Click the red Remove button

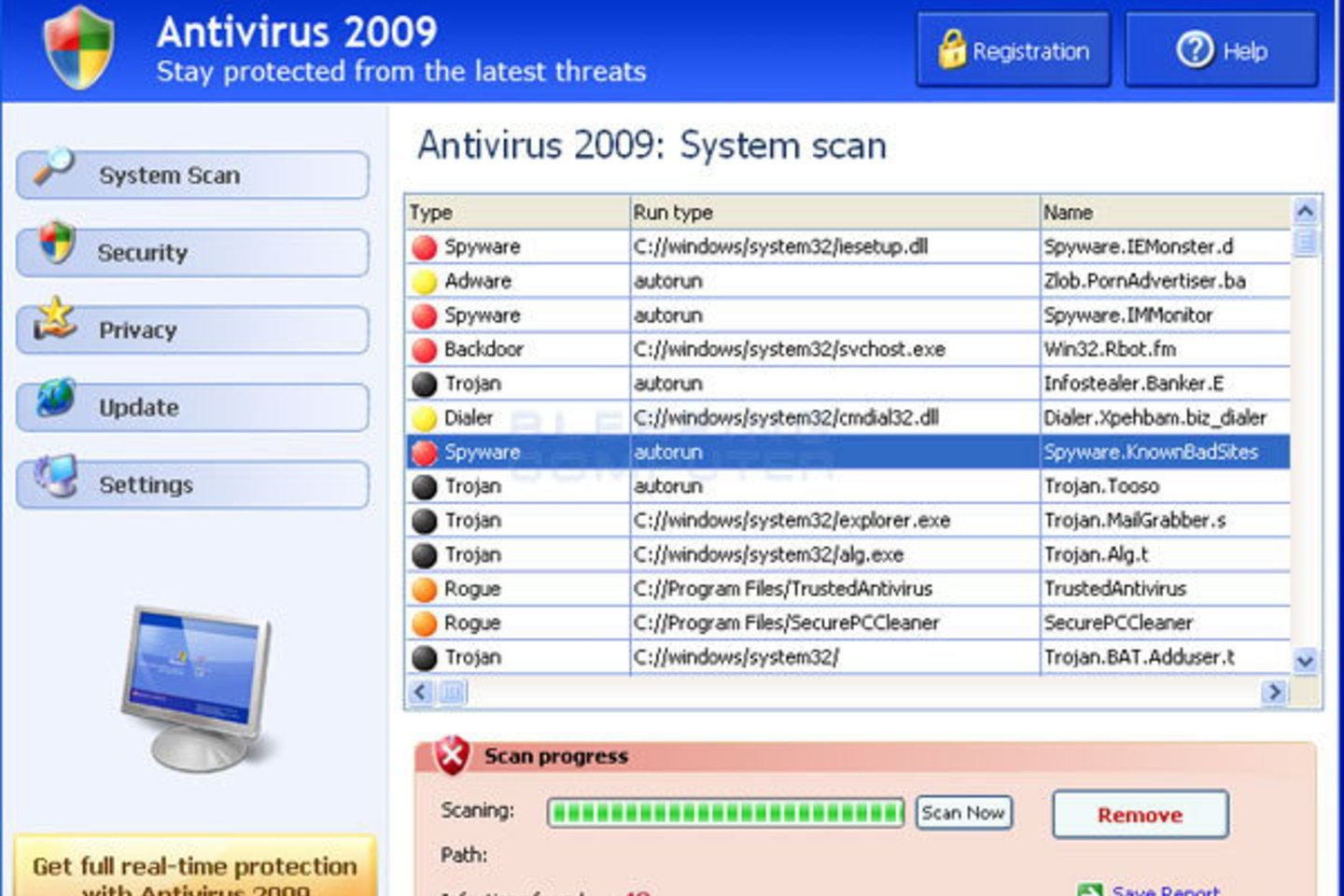coord(1140,815)
